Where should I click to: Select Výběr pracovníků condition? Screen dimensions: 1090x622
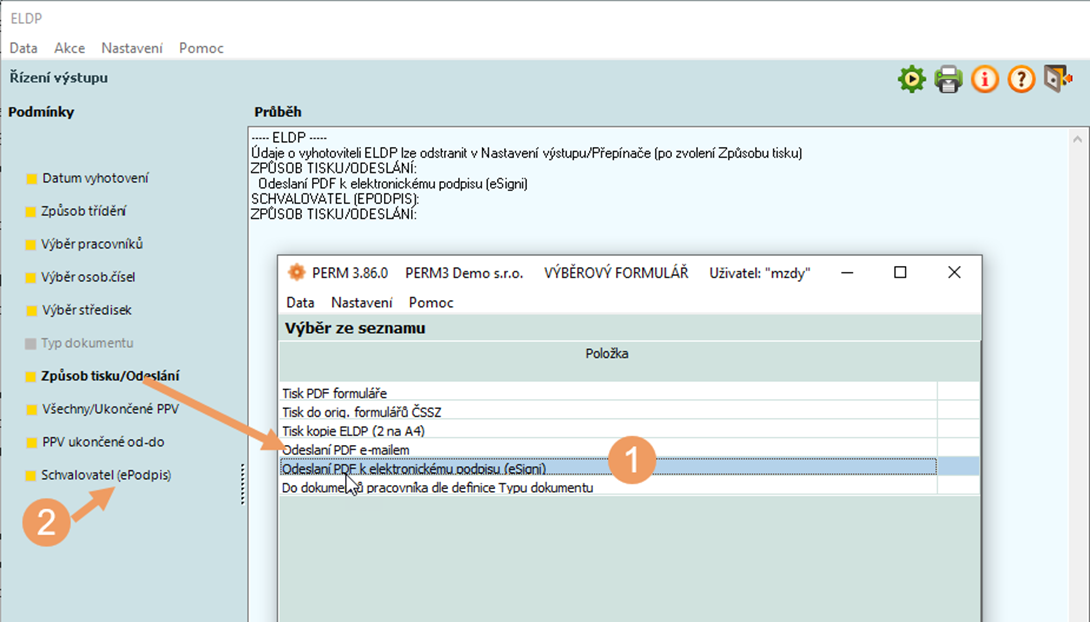point(92,245)
